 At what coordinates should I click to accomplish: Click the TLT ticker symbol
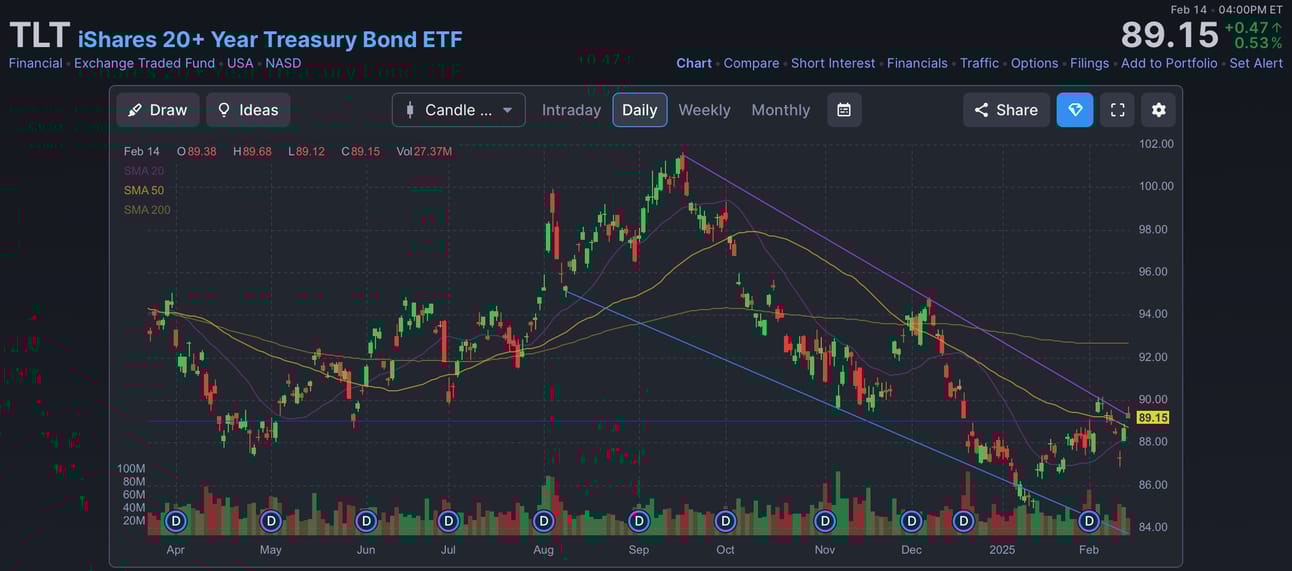pyautogui.click(x=39, y=36)
